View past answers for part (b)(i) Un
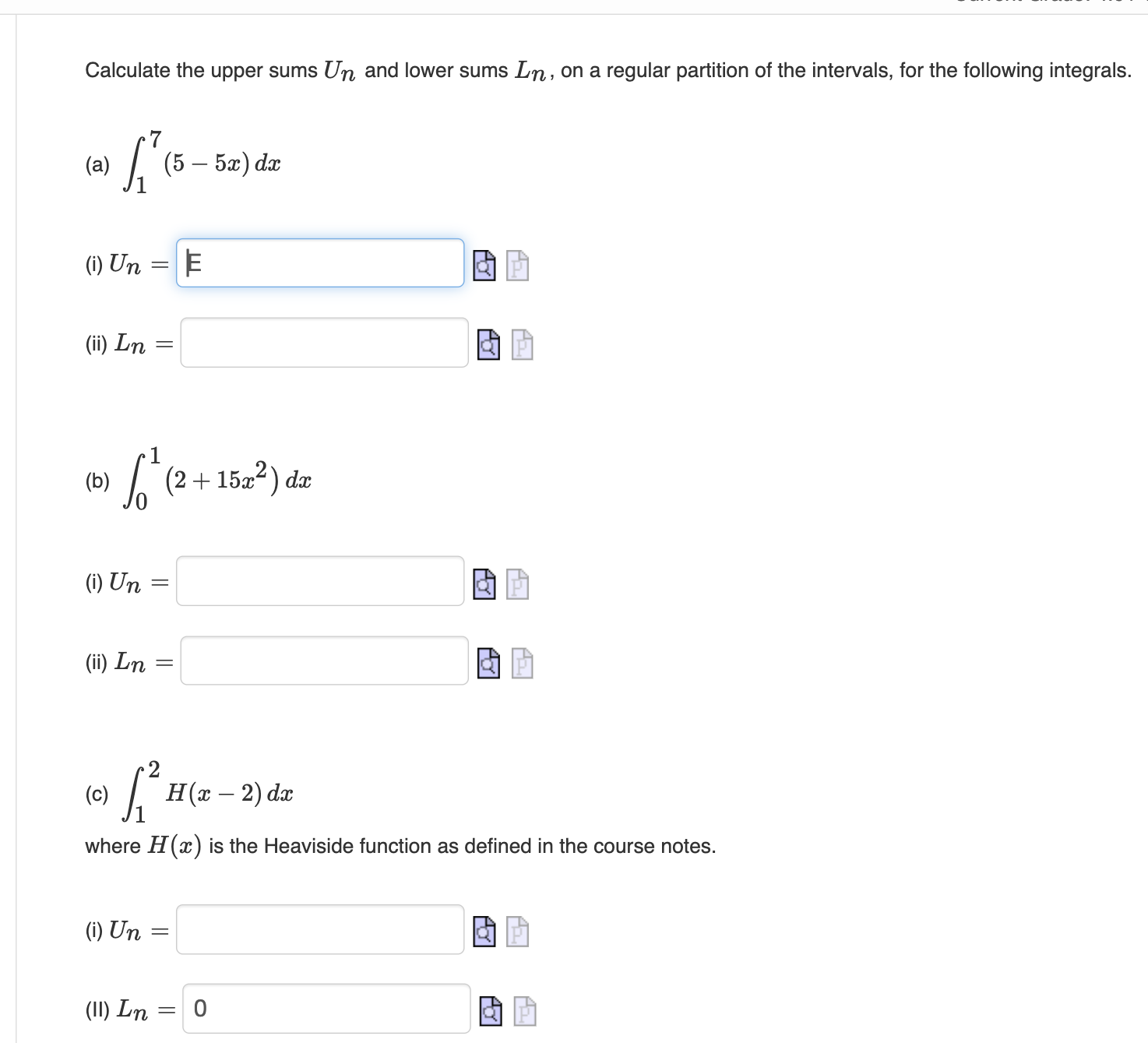Viewport: 1148px width, 1043px height. click(x=517, y=585)
